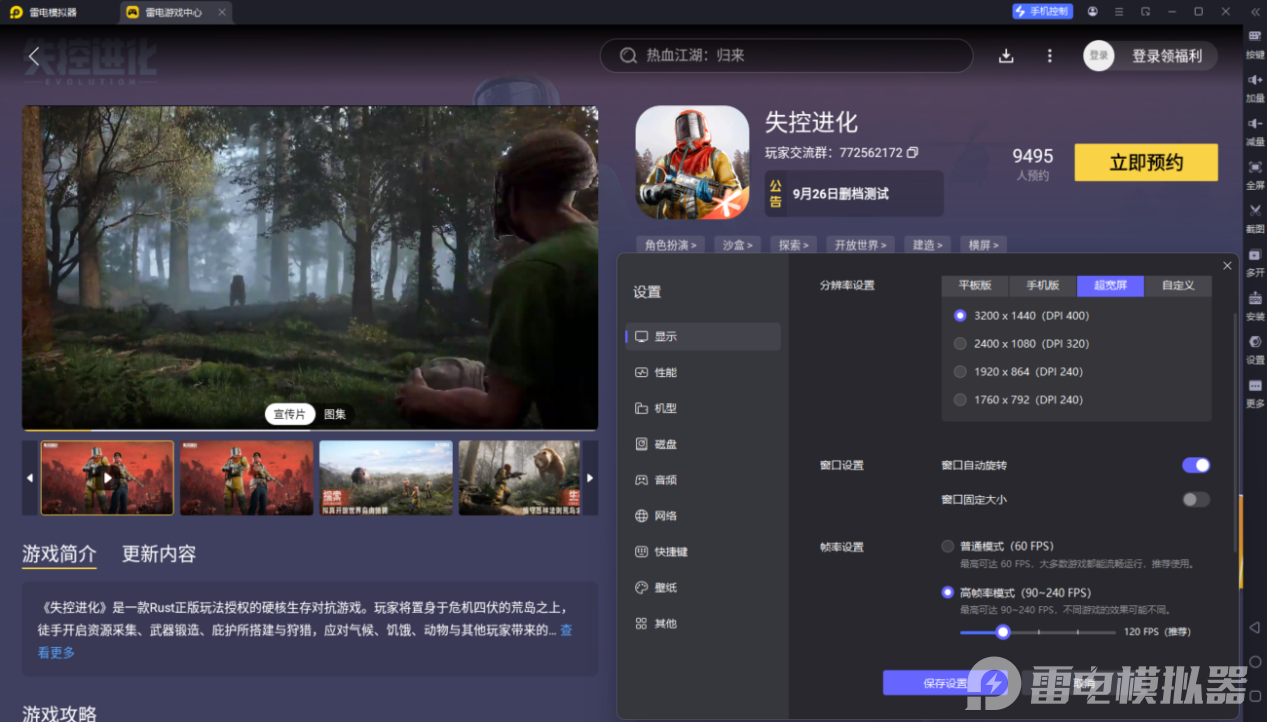Disable the 窗口自动旋转 toggle
Image resolution: width=1267 pixels, height=722 pixels.
coord(1195,465)
